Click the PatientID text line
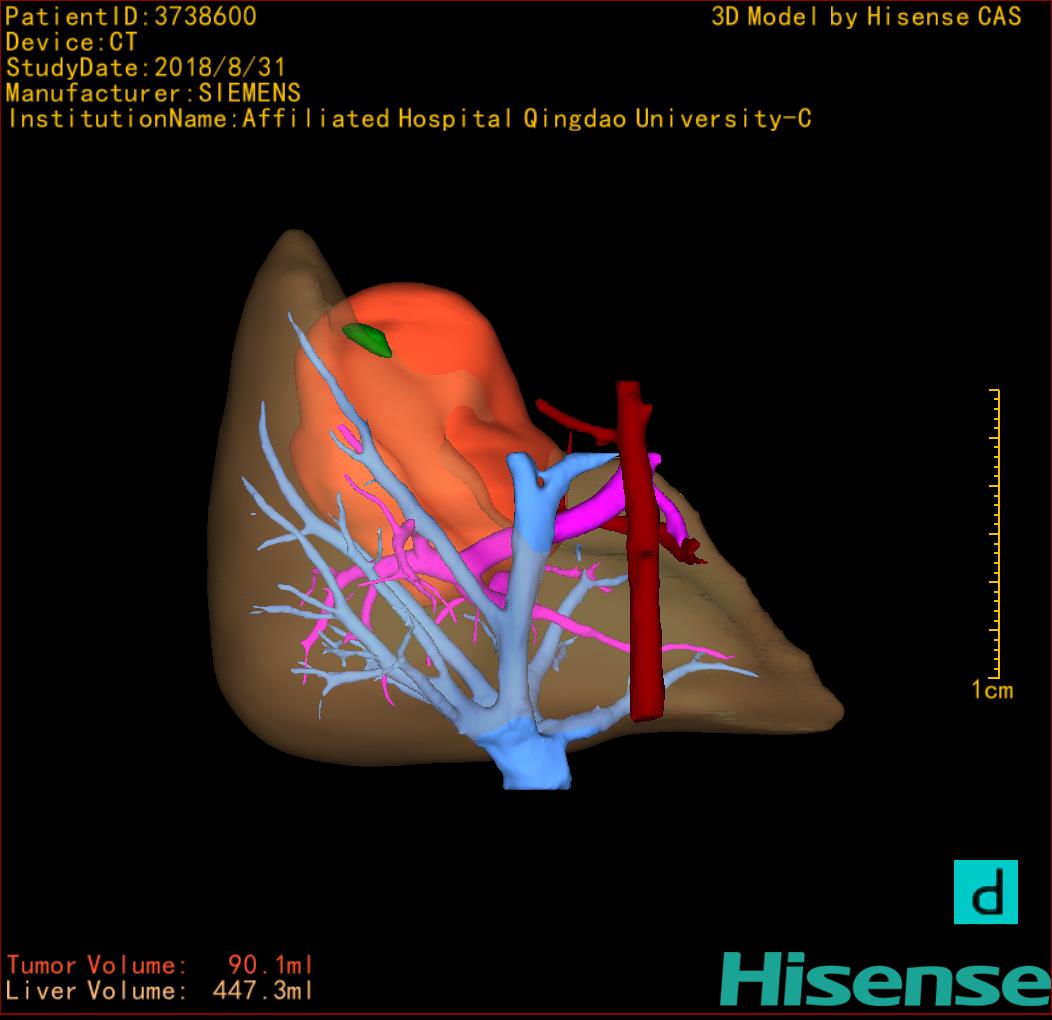The width and height of the screenshot is (1052, 1020). (x=131, y=17)
